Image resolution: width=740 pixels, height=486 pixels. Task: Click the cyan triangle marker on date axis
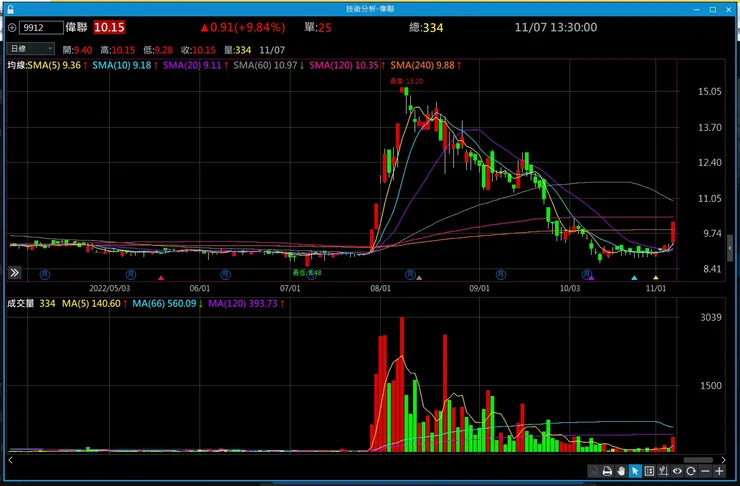click(x=634, y=278)
